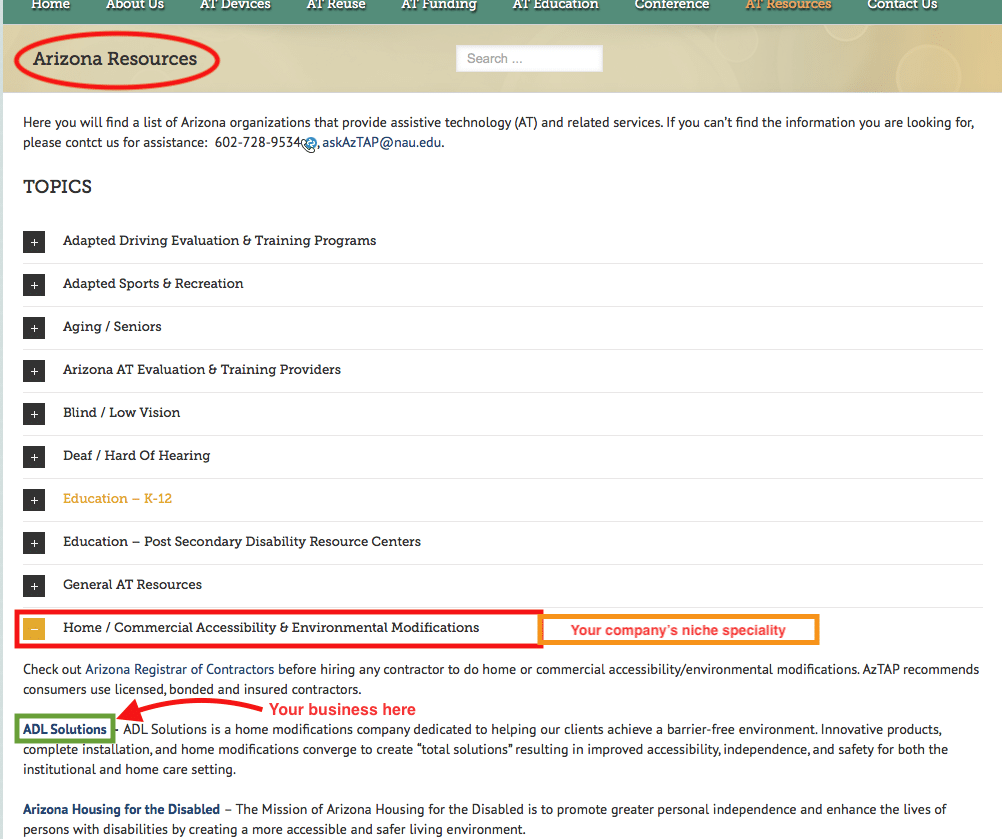Click in the Search field

(x=529, y=59)
